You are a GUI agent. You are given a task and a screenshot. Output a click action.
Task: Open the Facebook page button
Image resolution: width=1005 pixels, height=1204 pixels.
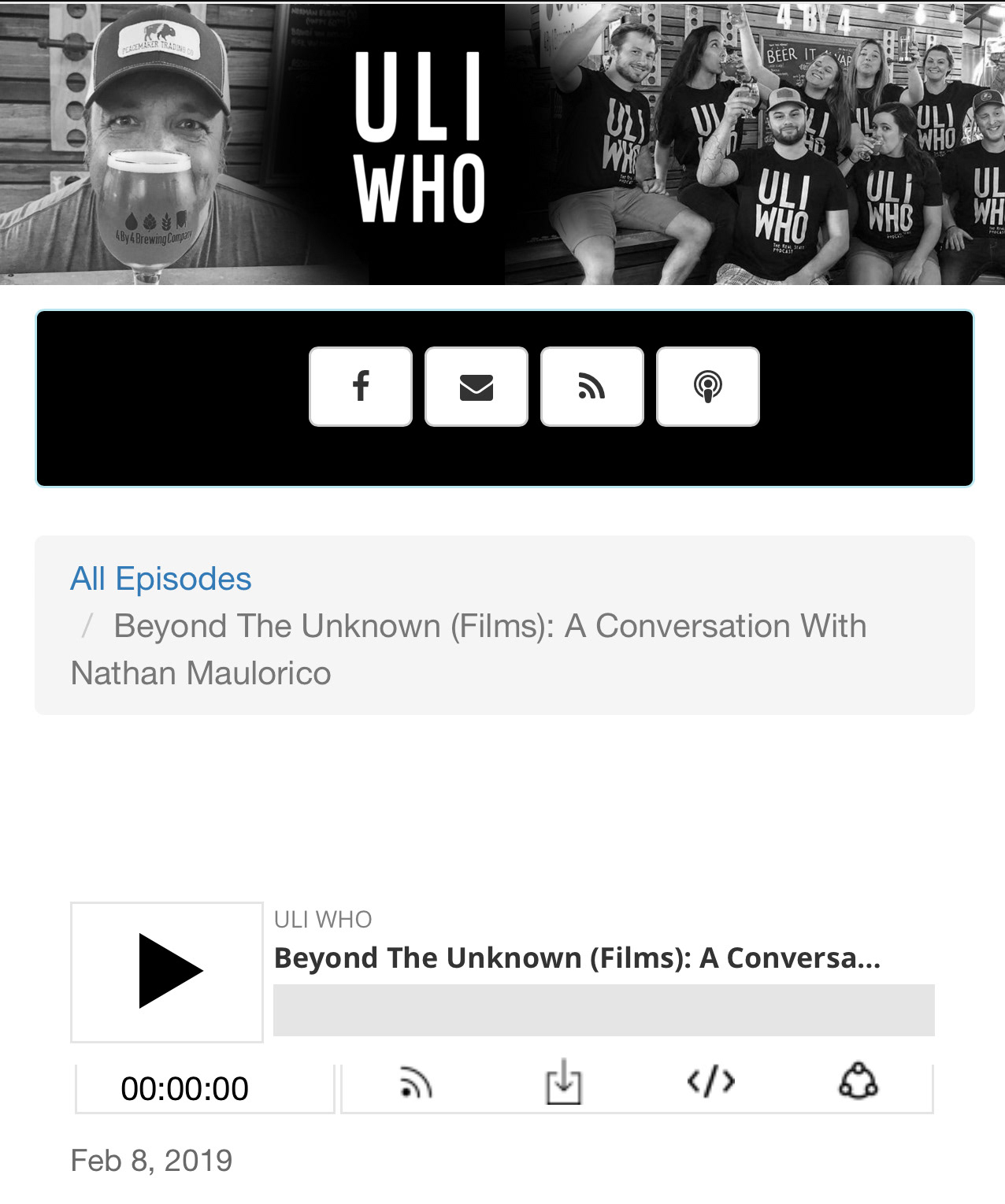click(361, 387)
